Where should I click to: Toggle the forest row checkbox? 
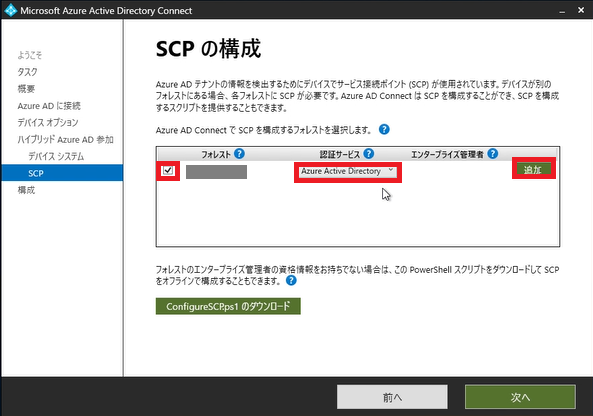pyautogui.click(x=168, y=171)
